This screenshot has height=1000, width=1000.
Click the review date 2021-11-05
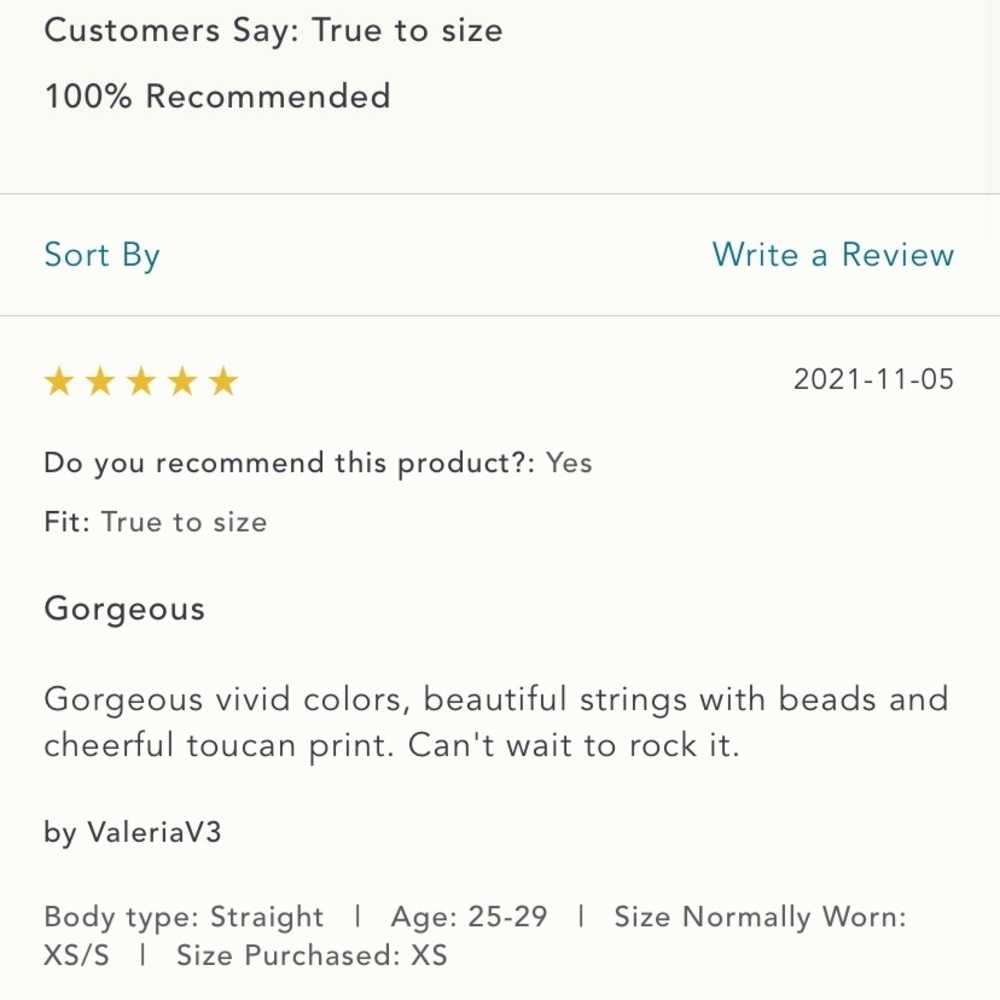coord(873,380)
